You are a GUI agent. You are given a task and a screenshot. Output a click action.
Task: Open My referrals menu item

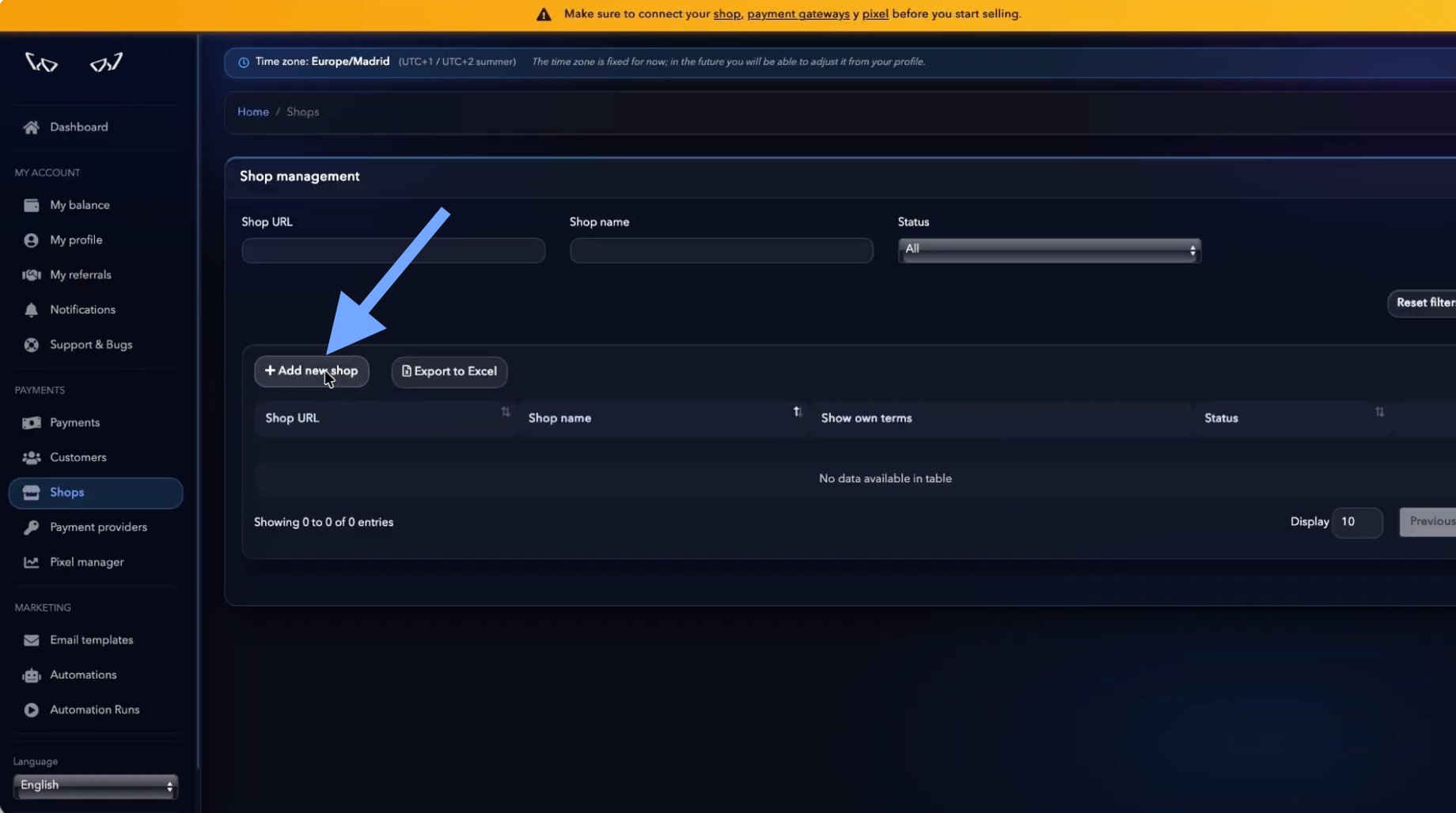(81, 275)
